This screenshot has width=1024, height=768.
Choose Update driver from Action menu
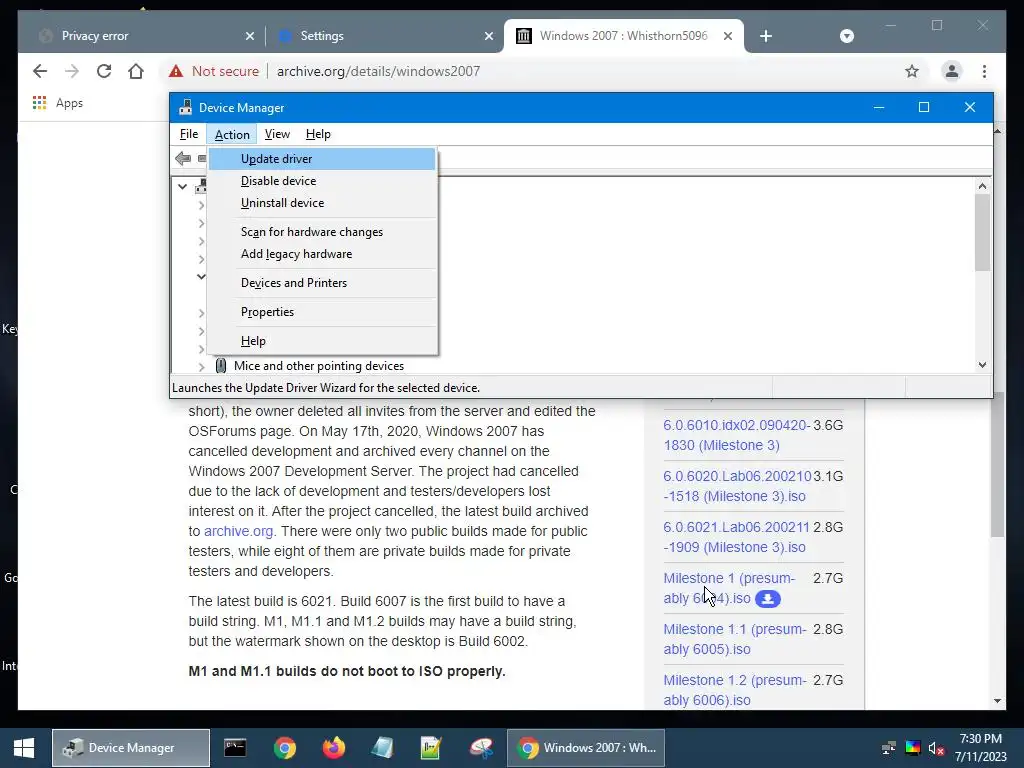322,159
